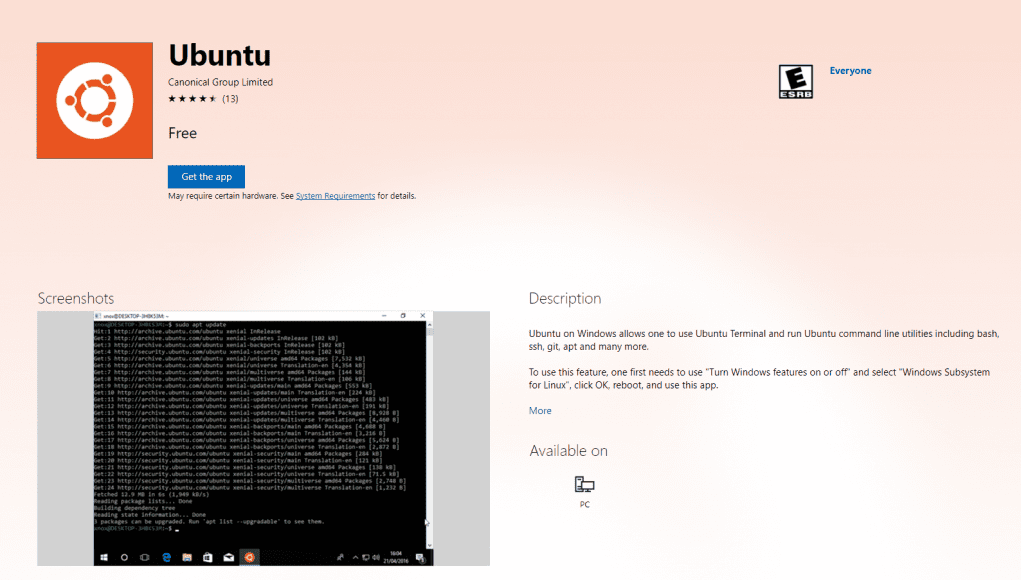Click the Available on heading
Viewport: 1021px width, 580px height.
click(568, 450)
